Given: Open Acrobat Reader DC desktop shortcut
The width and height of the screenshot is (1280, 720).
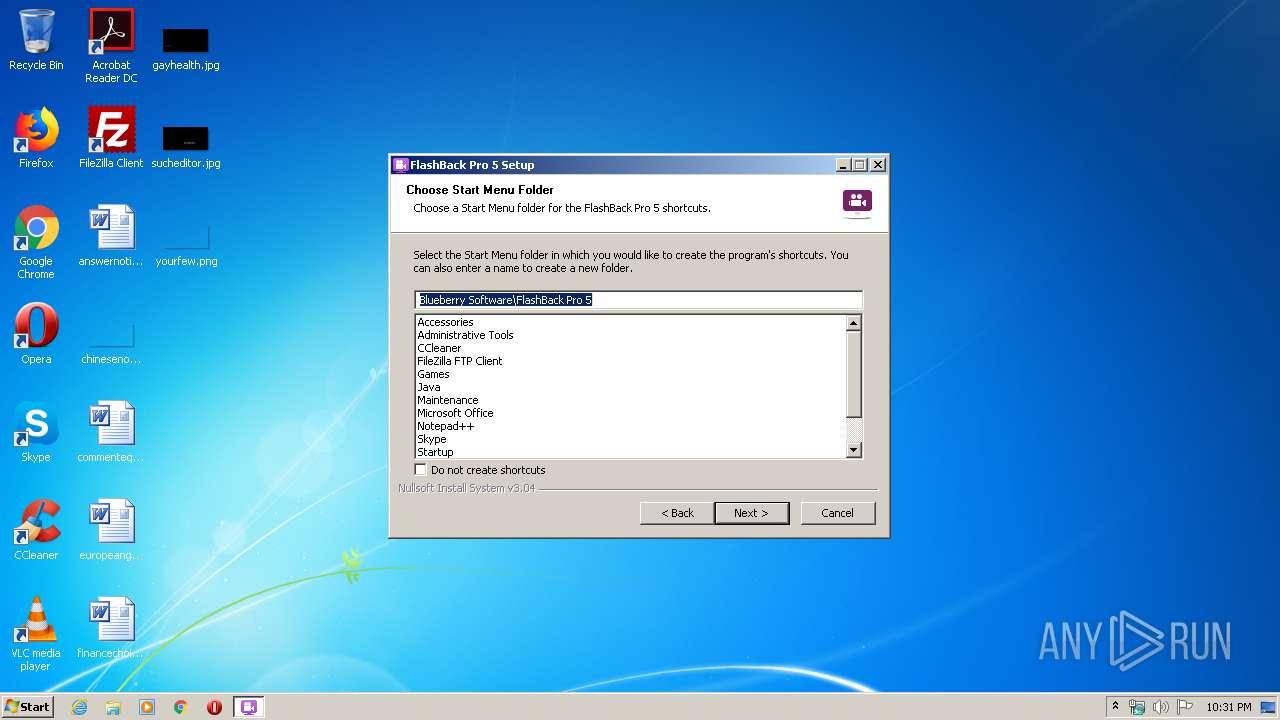Looking at the screenshot, I should (x=111, y=46).
